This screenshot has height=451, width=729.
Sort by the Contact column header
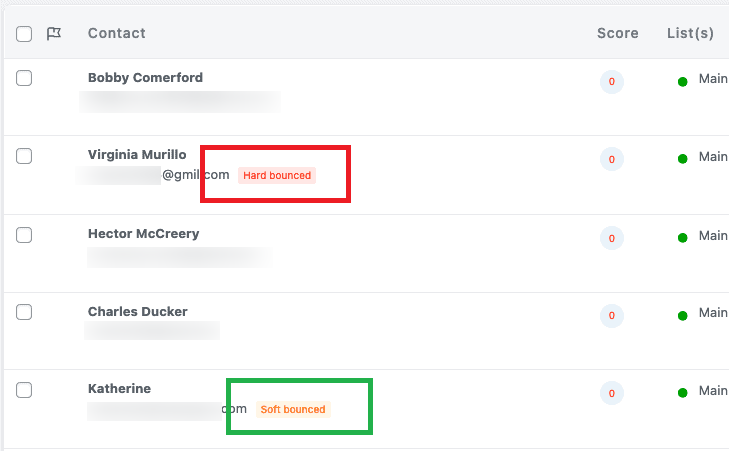(x=117, y=33)
